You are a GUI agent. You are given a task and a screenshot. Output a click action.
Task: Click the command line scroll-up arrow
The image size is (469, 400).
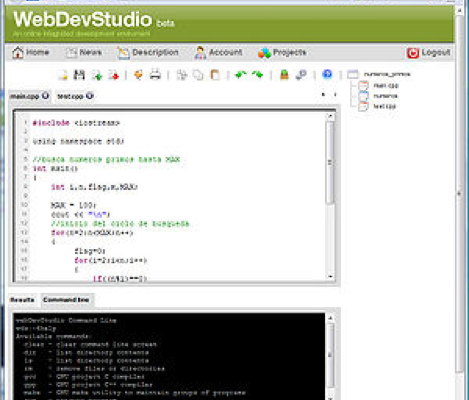click(x=330, y=318)
